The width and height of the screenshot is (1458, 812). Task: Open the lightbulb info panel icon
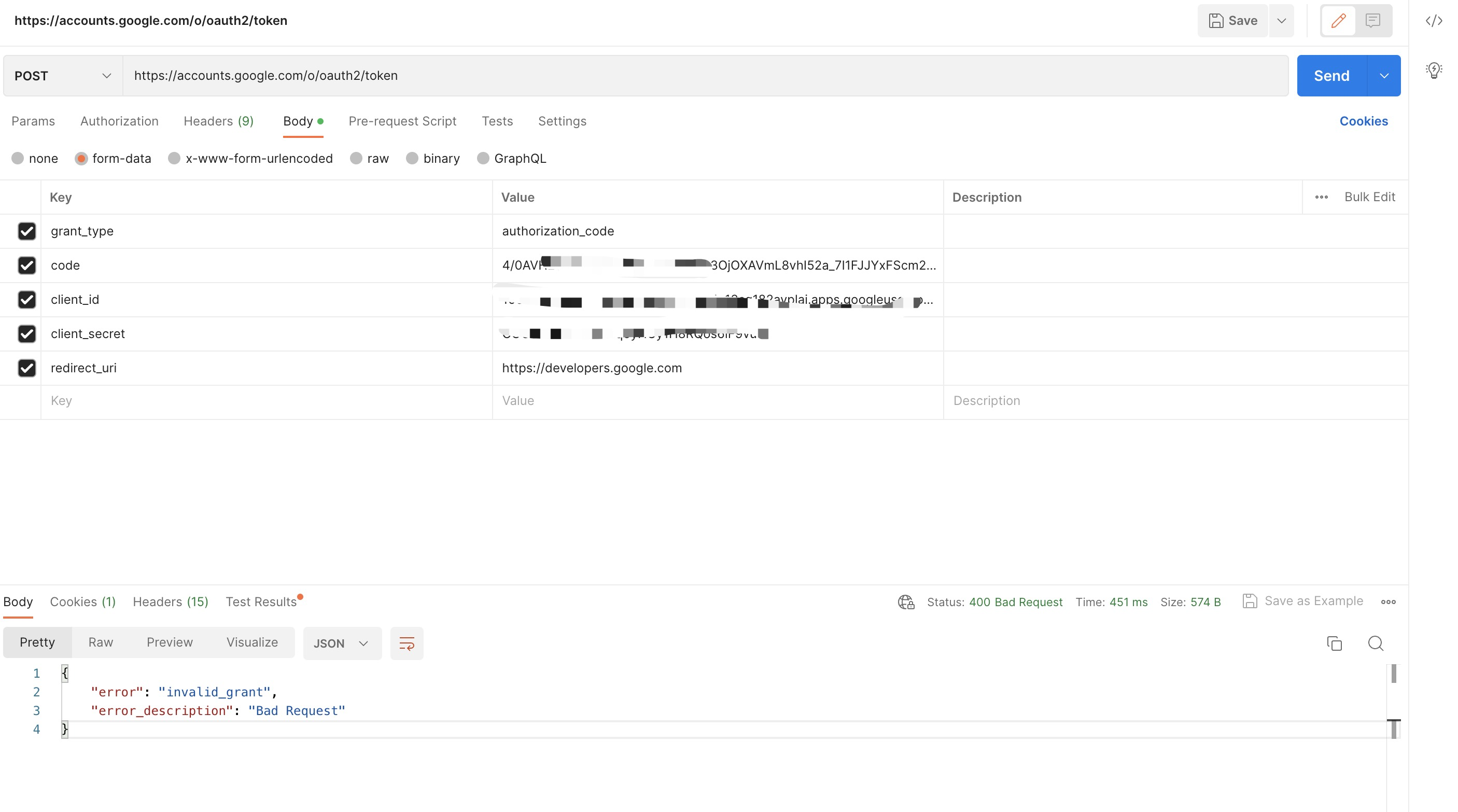point(1433,70)
